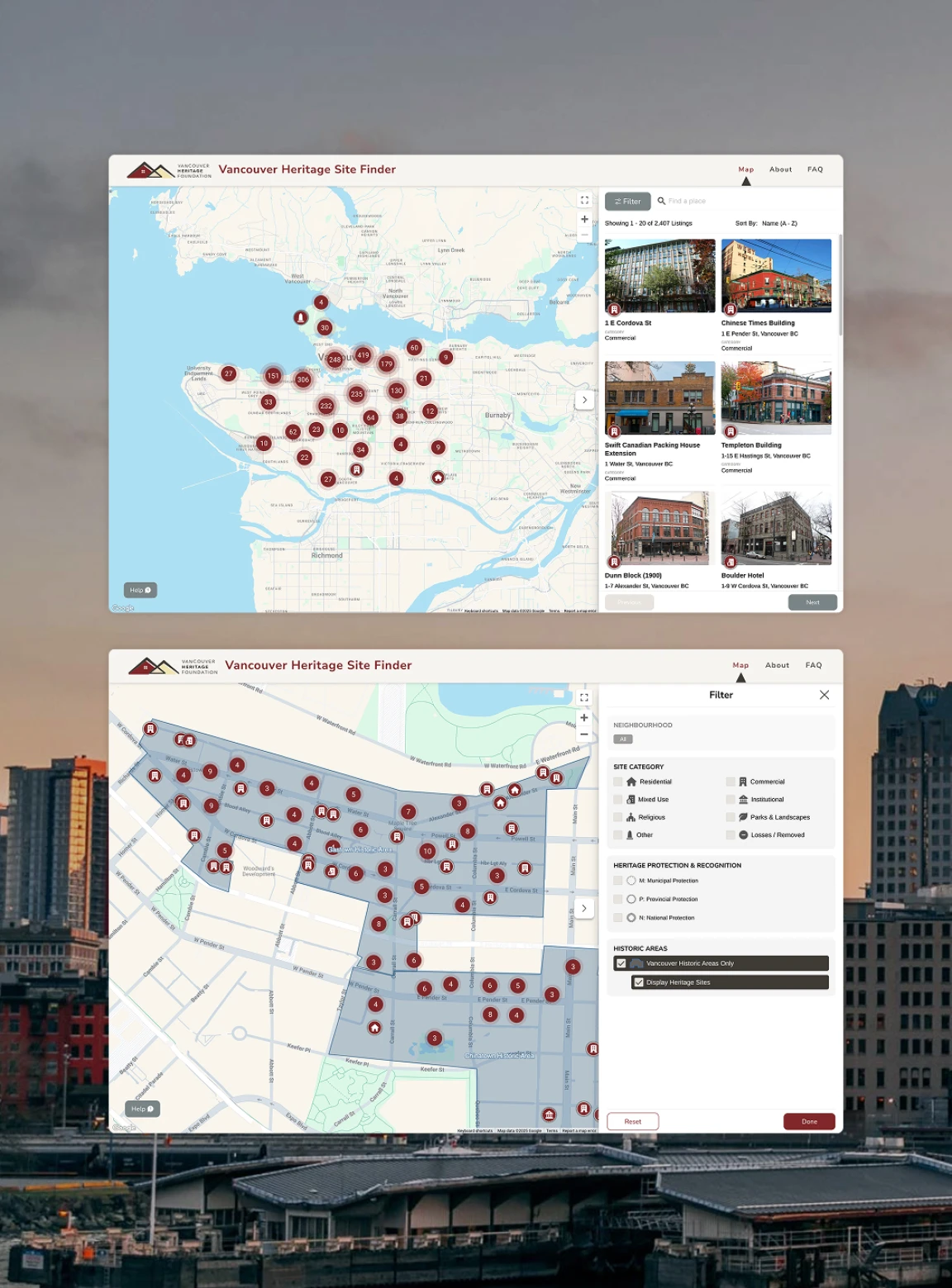Select the home marker near Keefer Pl
This screenshot has height=1288, width=952.
[x=375, y=1028]
